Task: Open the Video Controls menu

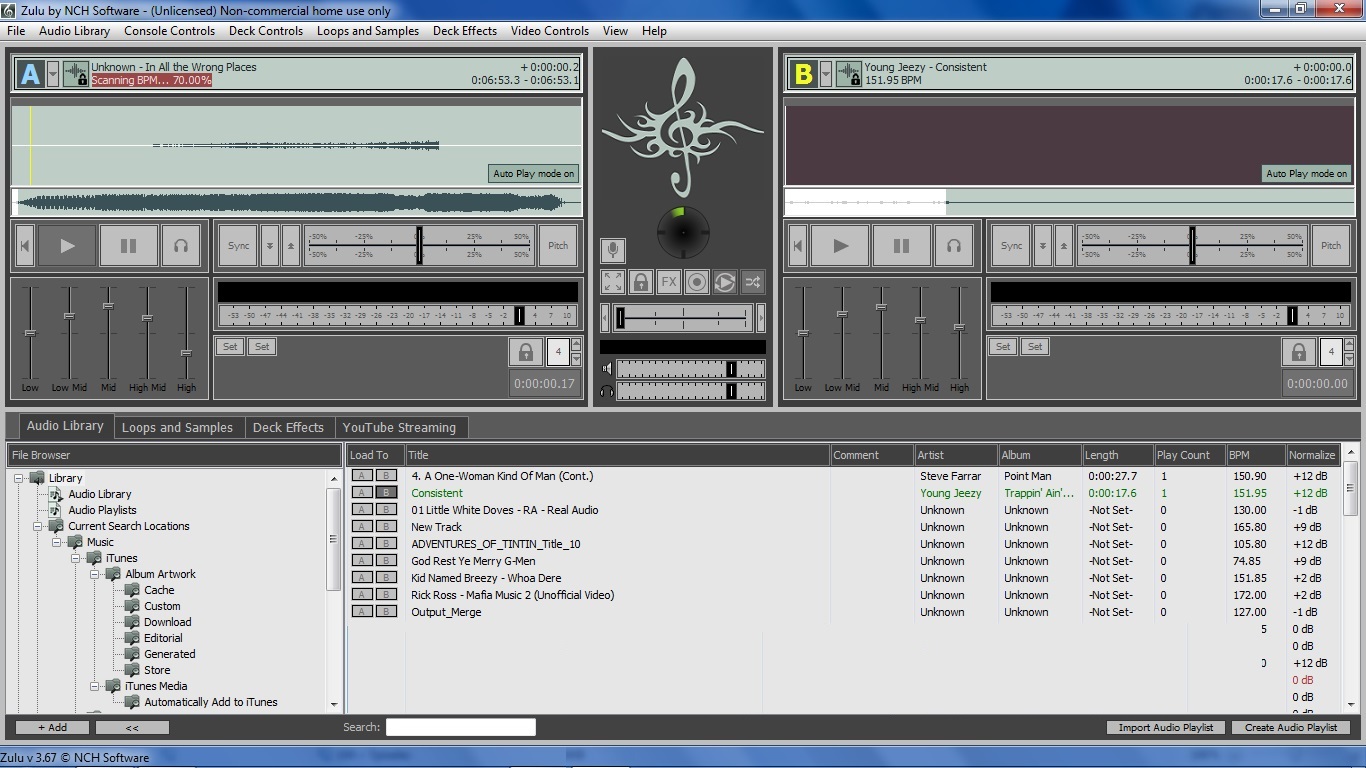Action: (549, 31)
